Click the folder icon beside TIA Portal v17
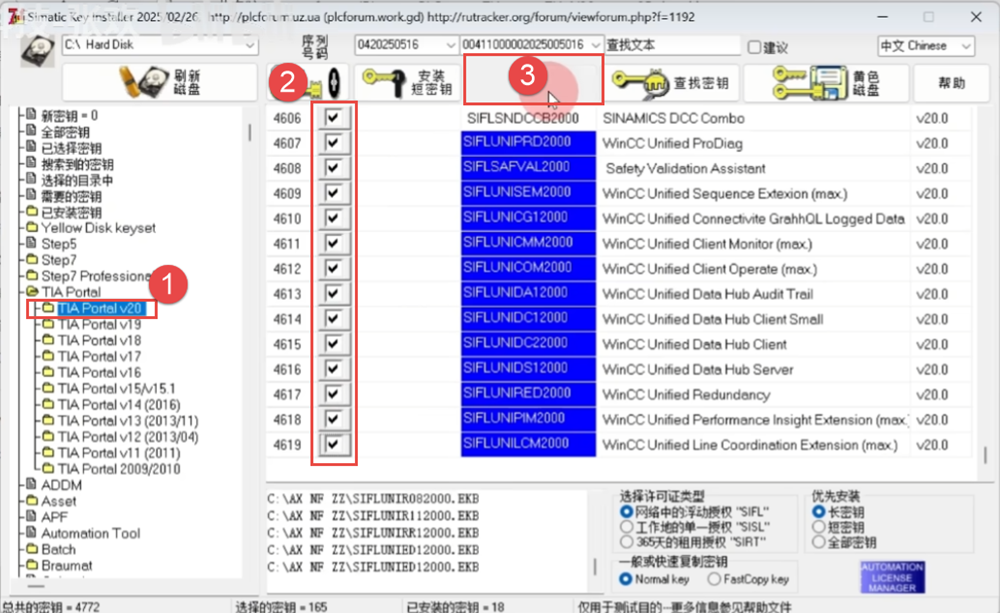The height and width of the screenshot is (613, 1000). click(x=48, y=356)
